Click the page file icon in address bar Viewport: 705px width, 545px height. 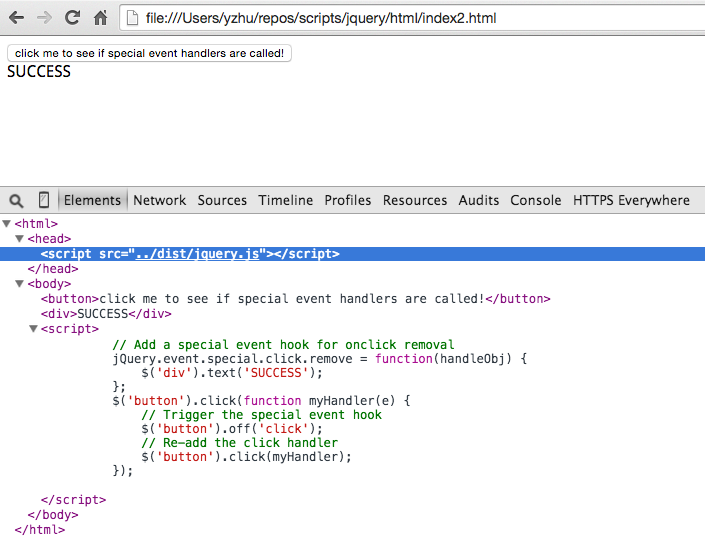133,18
